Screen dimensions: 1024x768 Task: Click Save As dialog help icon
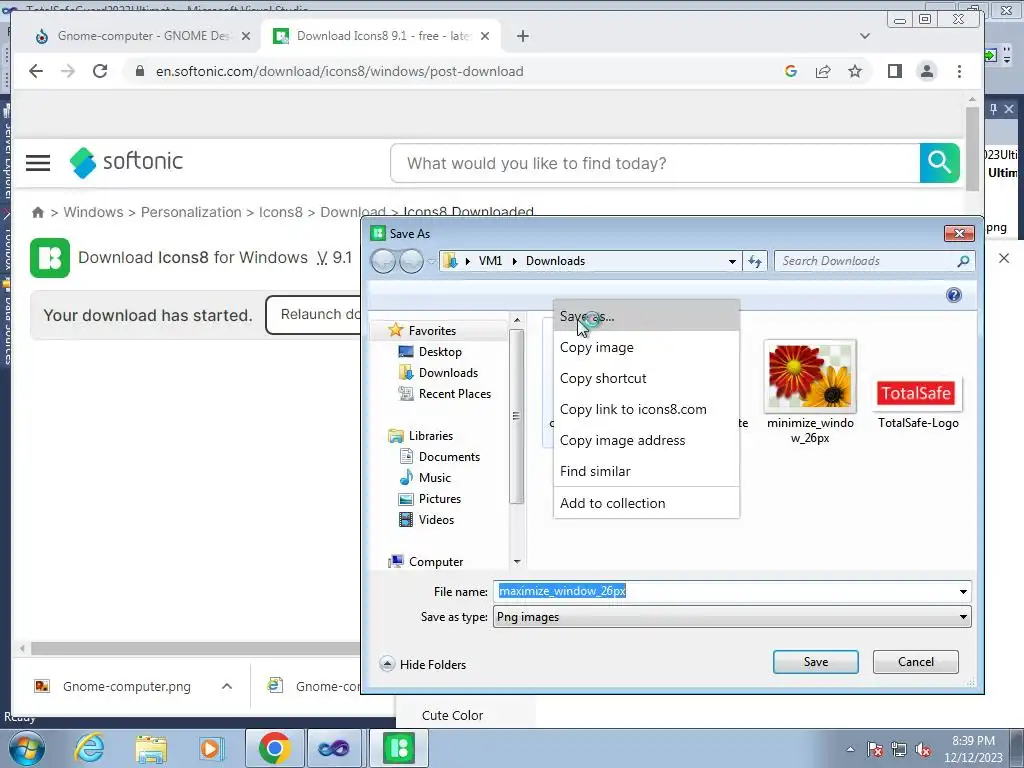tap(953, 295)
